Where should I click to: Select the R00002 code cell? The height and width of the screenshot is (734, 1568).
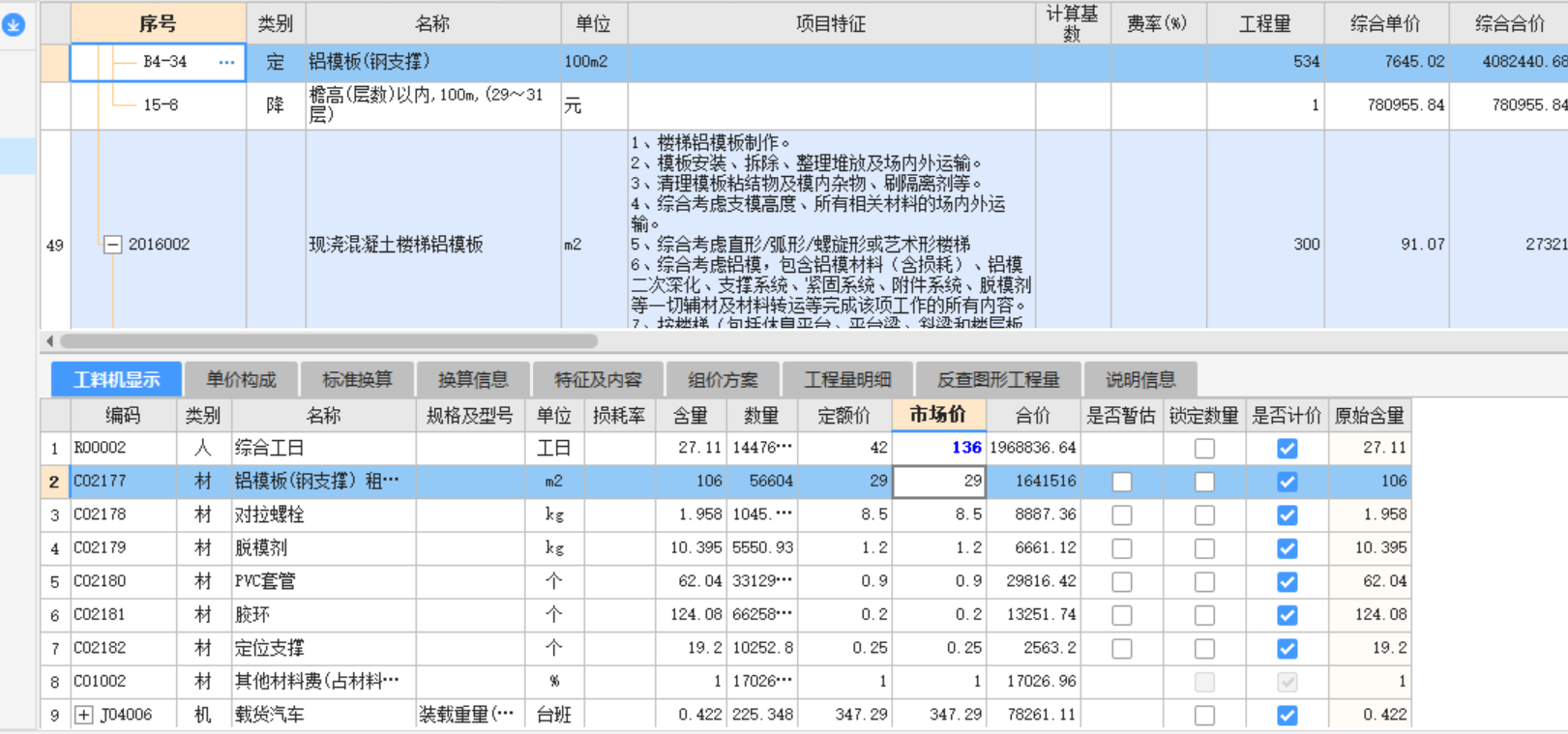[x=123, y=448]
